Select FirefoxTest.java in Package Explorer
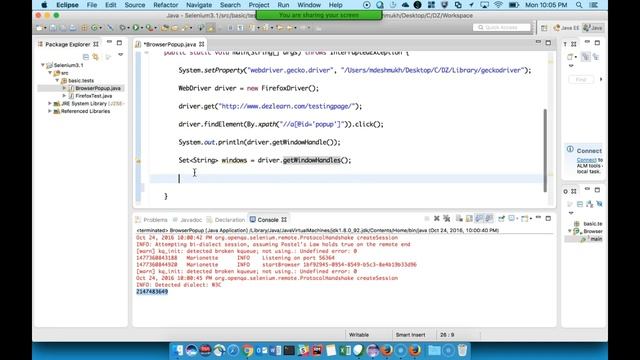 tap(93, 96)
